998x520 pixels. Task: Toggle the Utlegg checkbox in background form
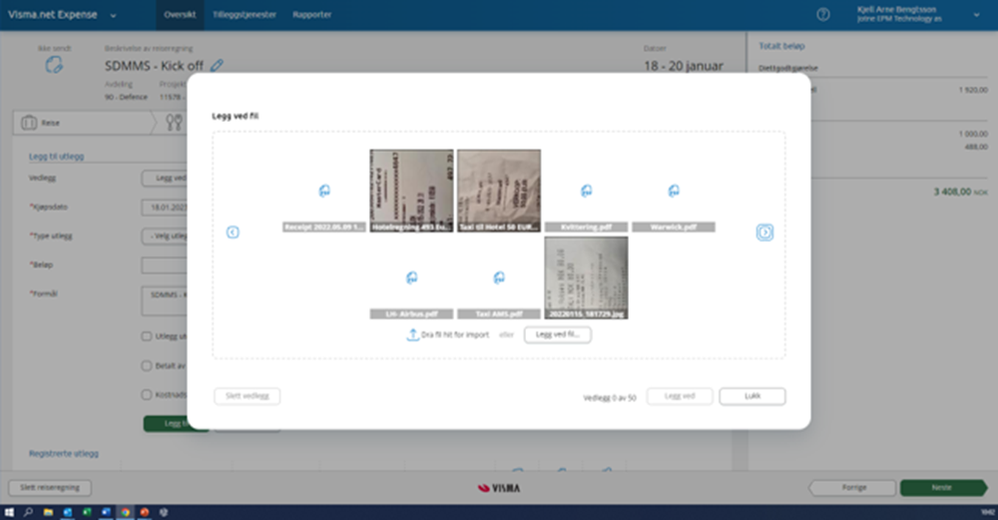pyautogui.click(x=146, y=336)
